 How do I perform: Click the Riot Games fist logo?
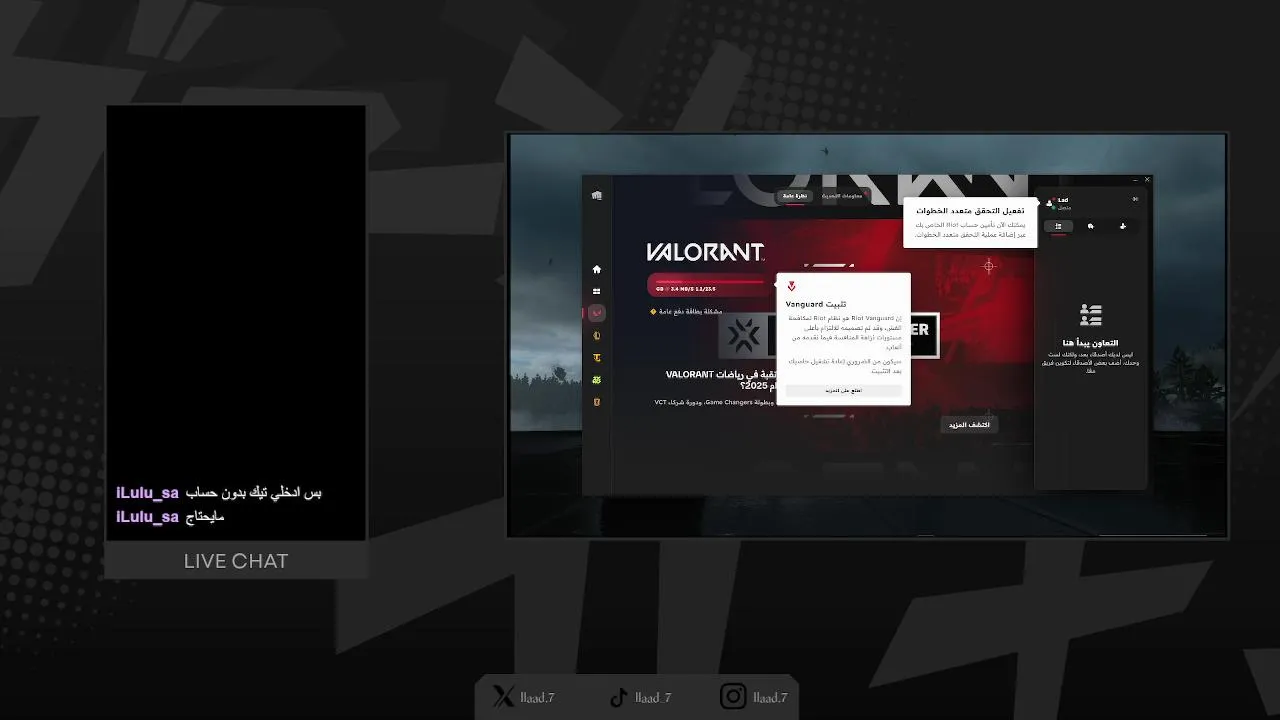[597, 195]
